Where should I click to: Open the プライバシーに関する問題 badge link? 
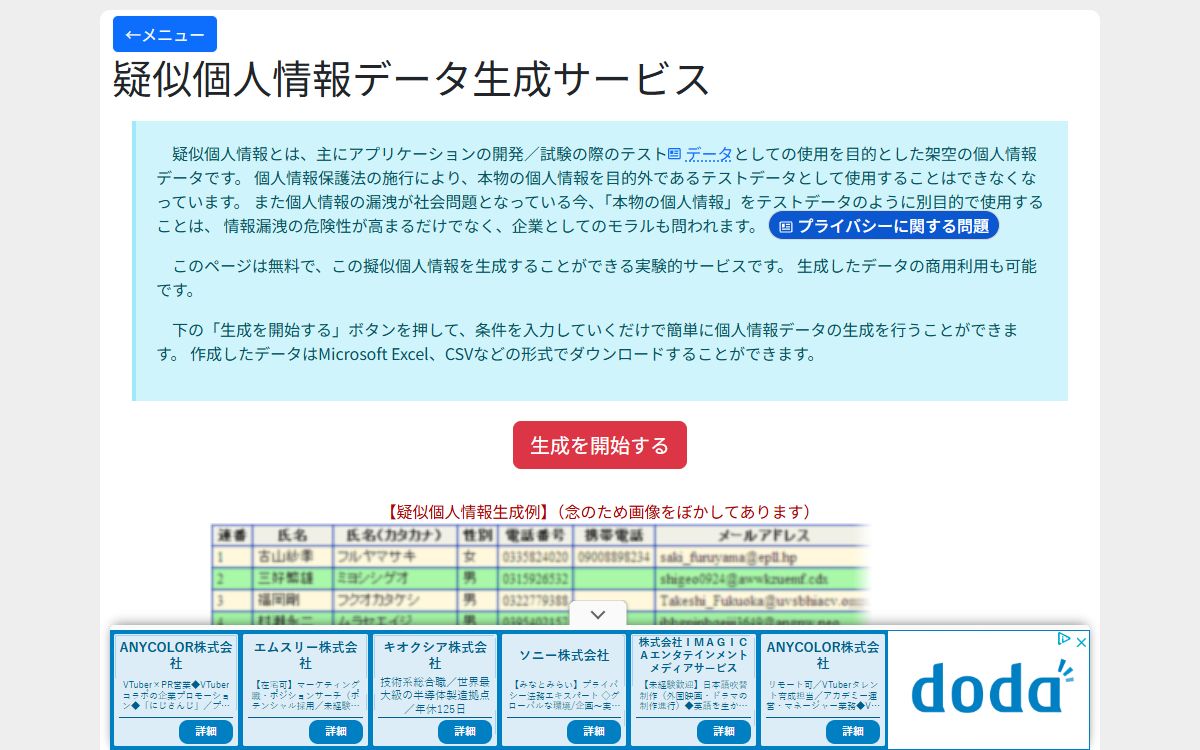pos(884,226)
